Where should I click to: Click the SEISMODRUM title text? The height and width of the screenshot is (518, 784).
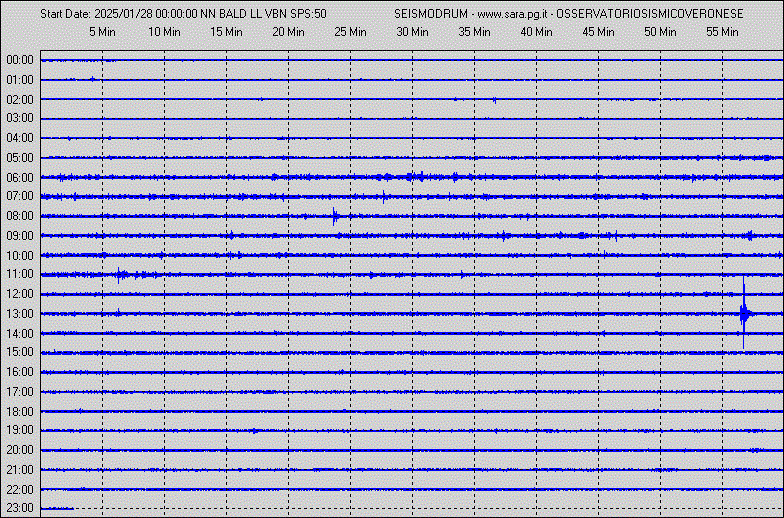click(431, 14)
